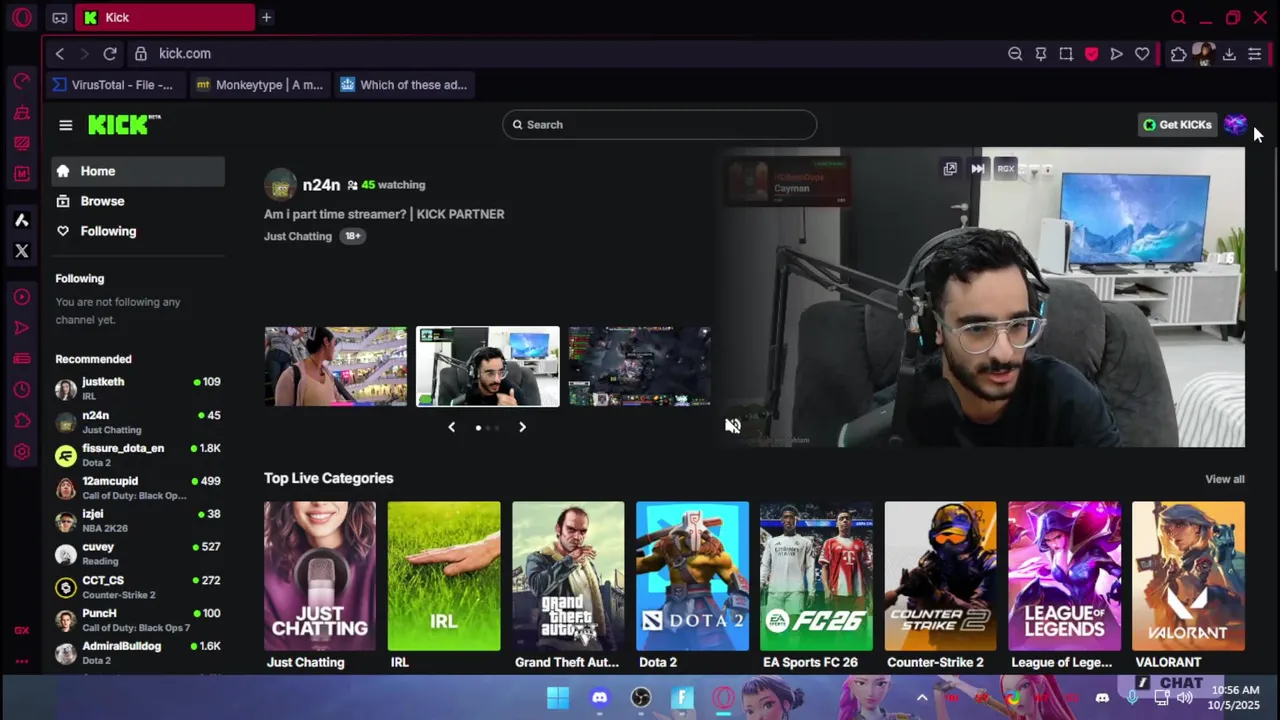Click the play-arrow icon in the address bar
Screen dimensions: 1280x720
1116,54
